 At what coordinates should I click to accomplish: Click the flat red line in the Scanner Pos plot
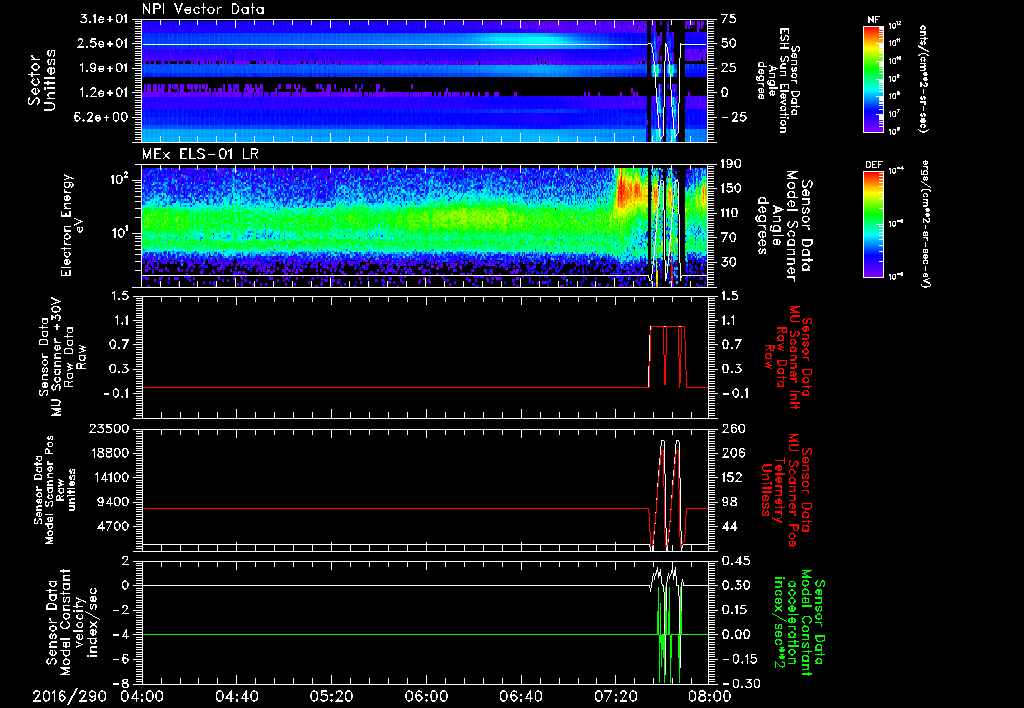(400, 509)
